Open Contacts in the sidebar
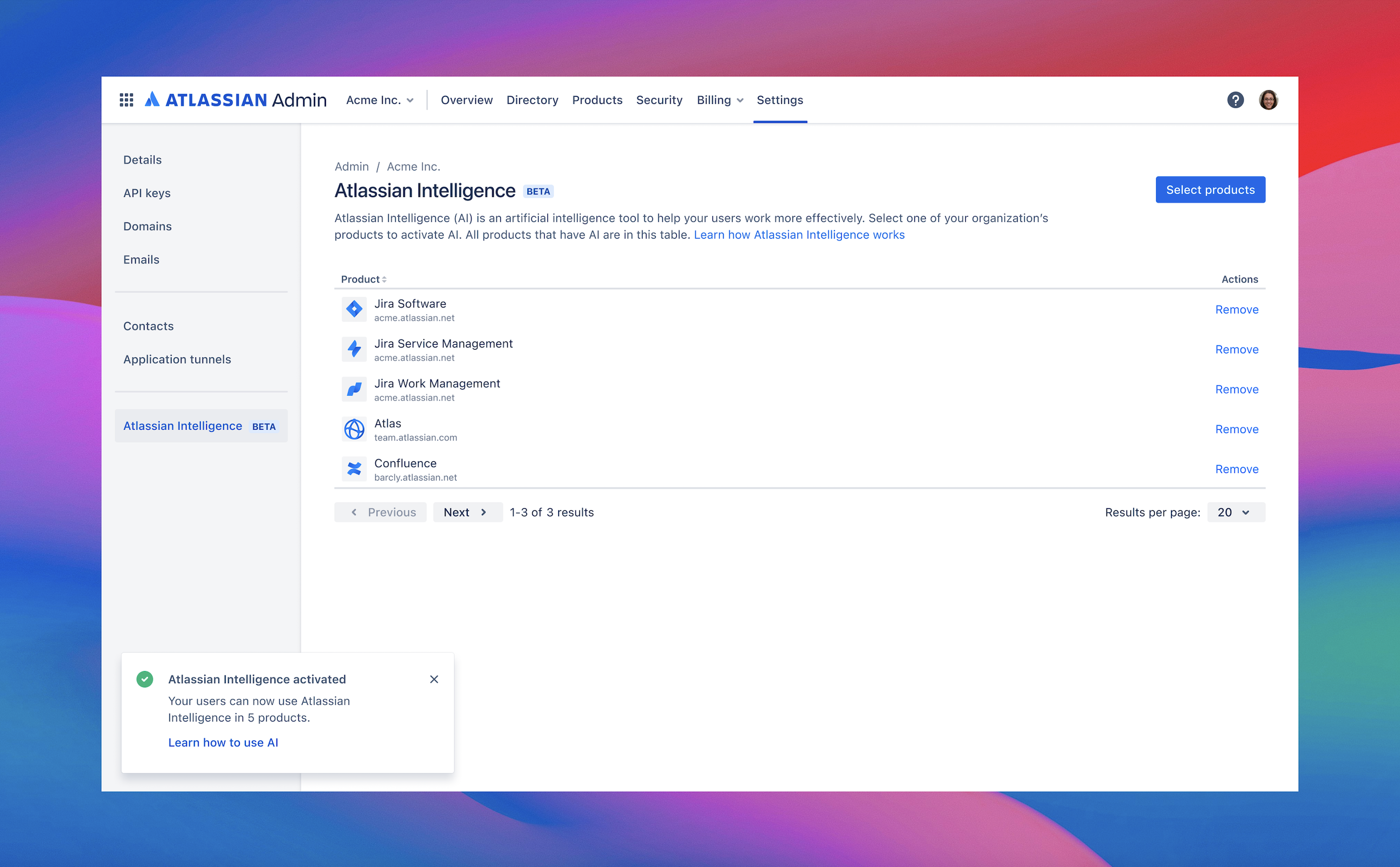This screenshot has height=867, width=1400. click(148, 326)
